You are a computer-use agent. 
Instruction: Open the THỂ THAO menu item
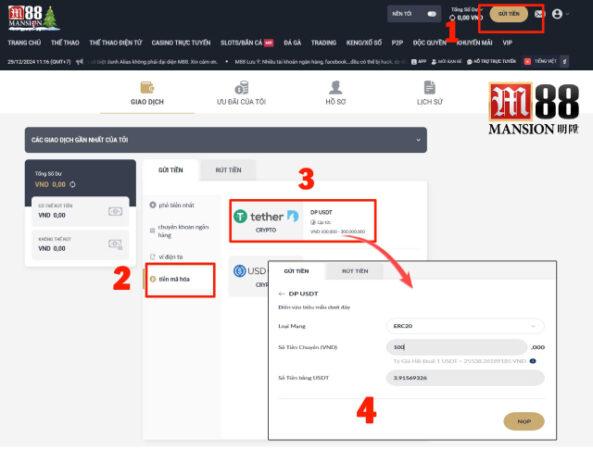(x=65, y=43)
